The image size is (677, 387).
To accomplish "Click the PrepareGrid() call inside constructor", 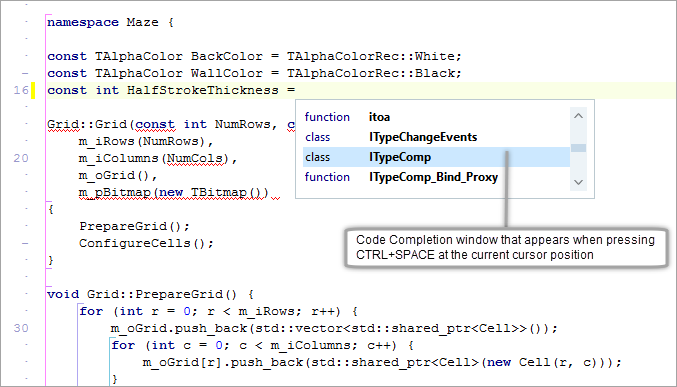I will 134,226.
